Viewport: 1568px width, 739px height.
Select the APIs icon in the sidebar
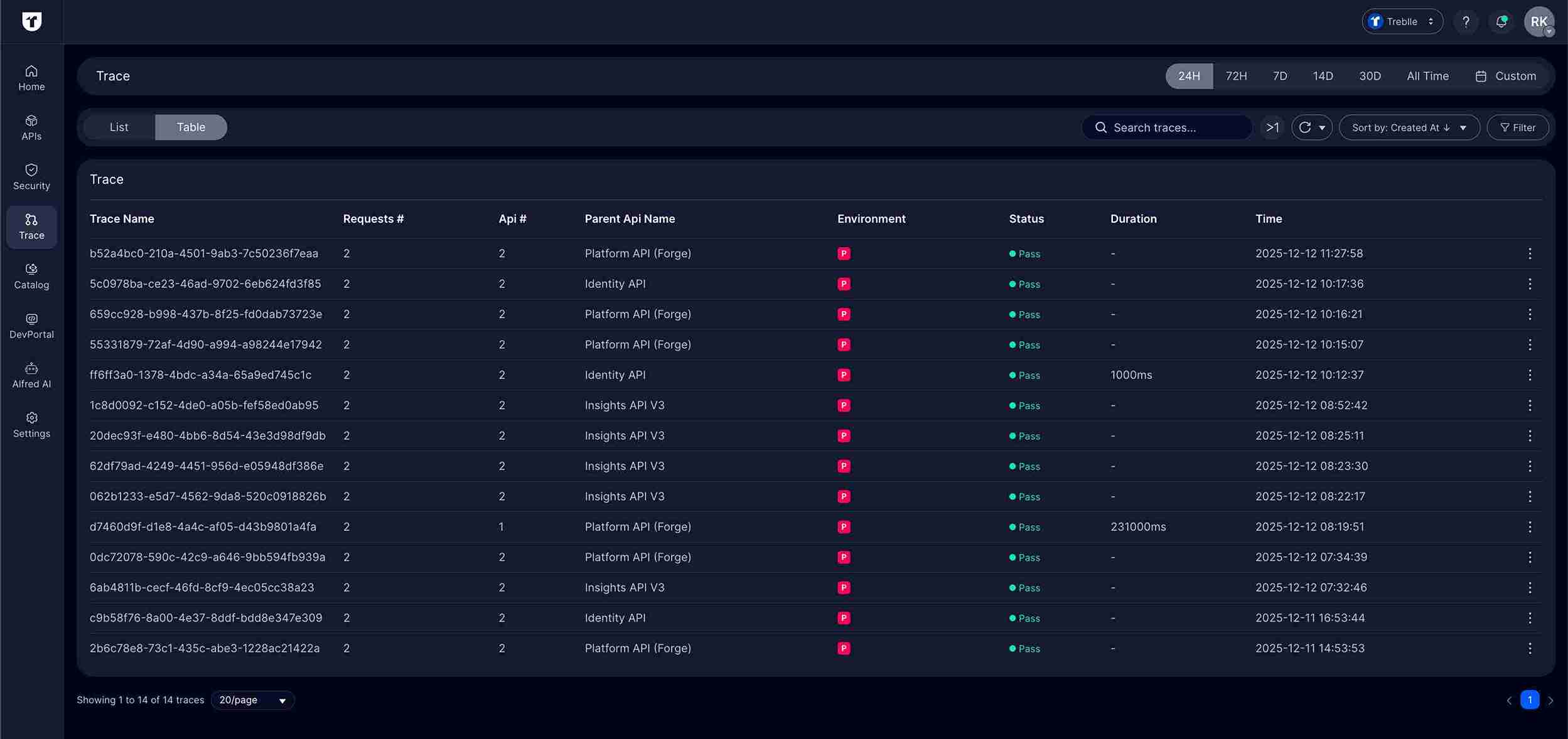click(31, 126)
